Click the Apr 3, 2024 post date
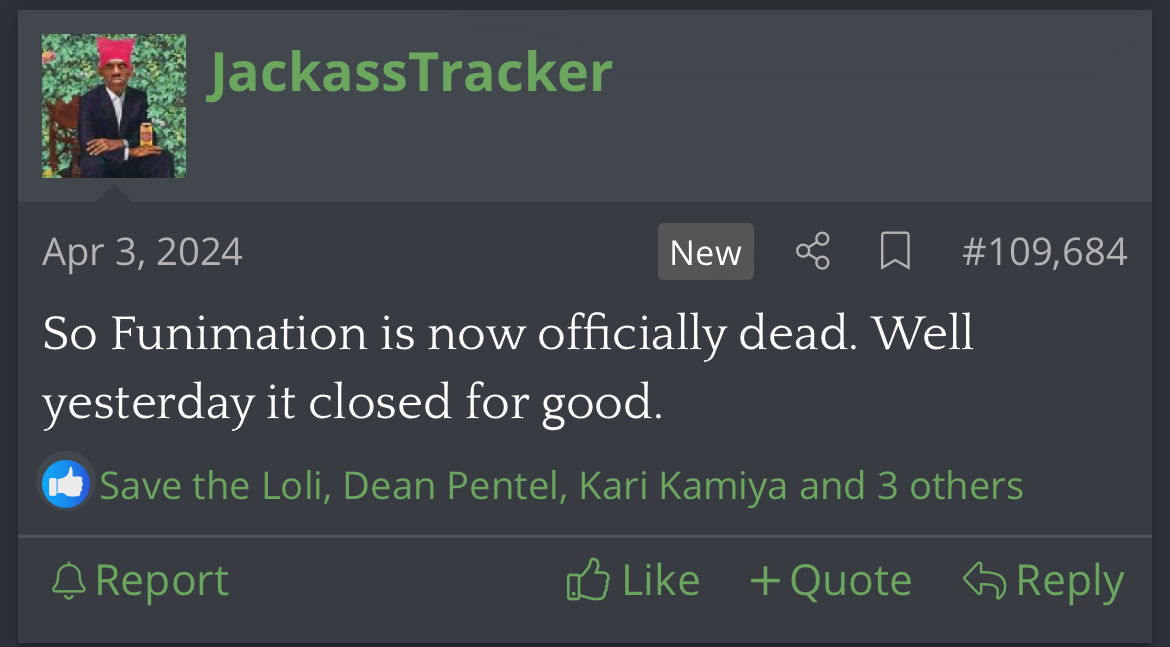The width and height of the screenshot is (1170, 647). coord(142,252)
